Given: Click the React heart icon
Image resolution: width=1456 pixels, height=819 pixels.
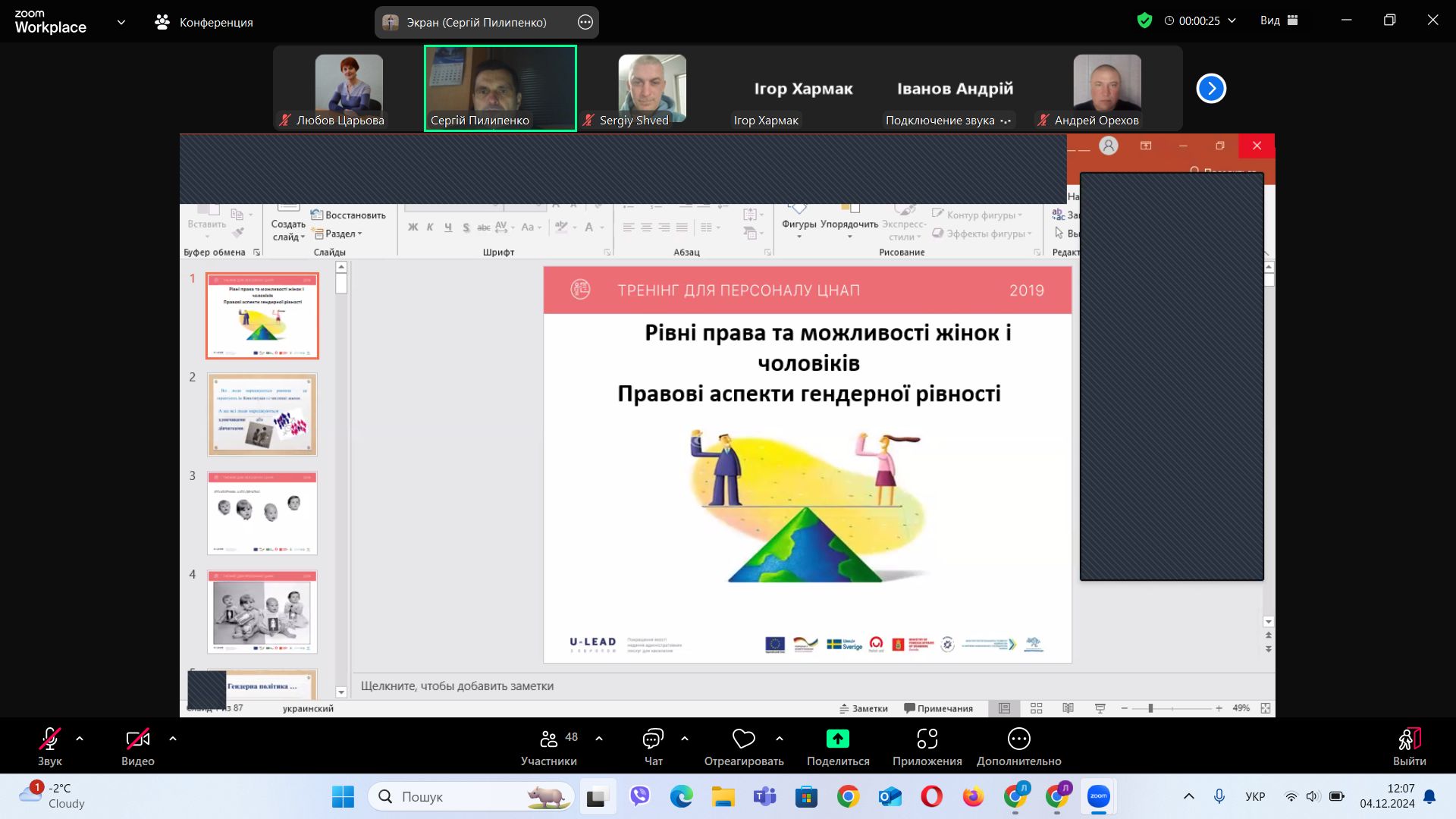Looking at the screenshot, I should click(743, 739).
